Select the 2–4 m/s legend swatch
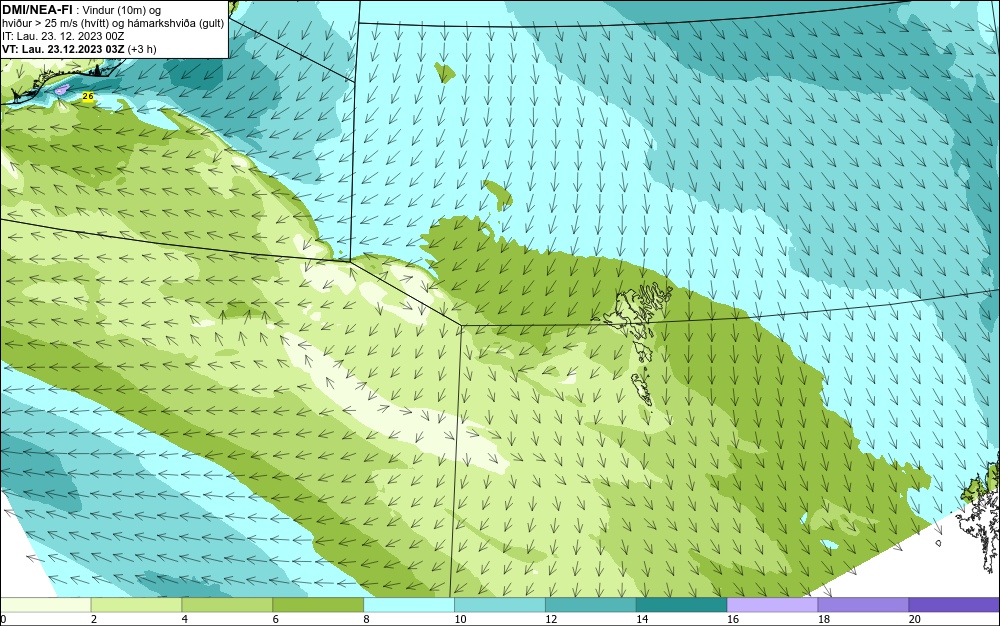1000x626 pixels. click(136, 604)
